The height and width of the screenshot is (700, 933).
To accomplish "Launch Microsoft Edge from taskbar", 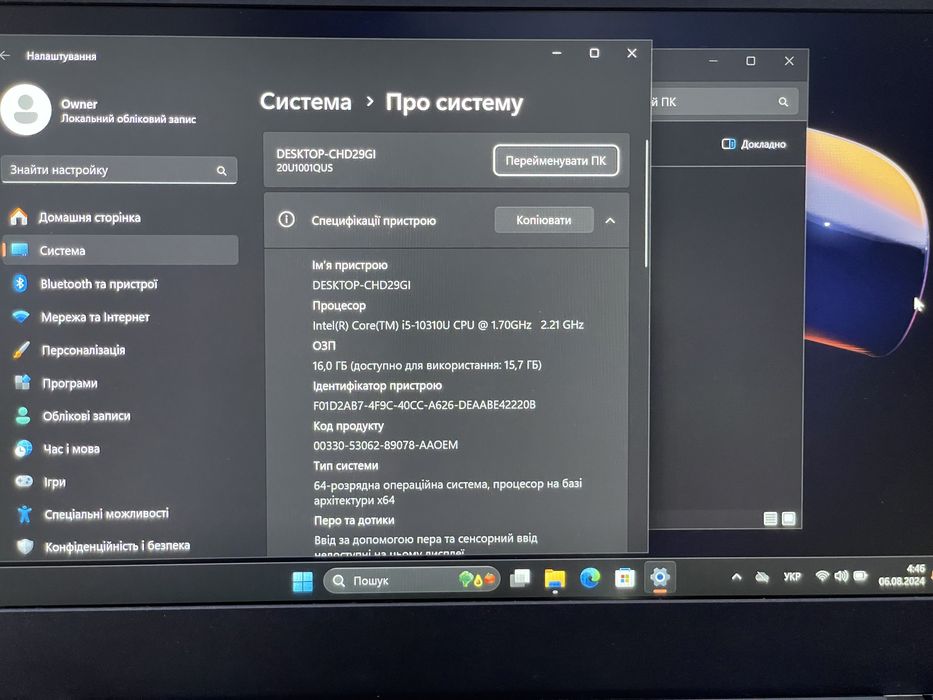I will click(x=590, y=578).
